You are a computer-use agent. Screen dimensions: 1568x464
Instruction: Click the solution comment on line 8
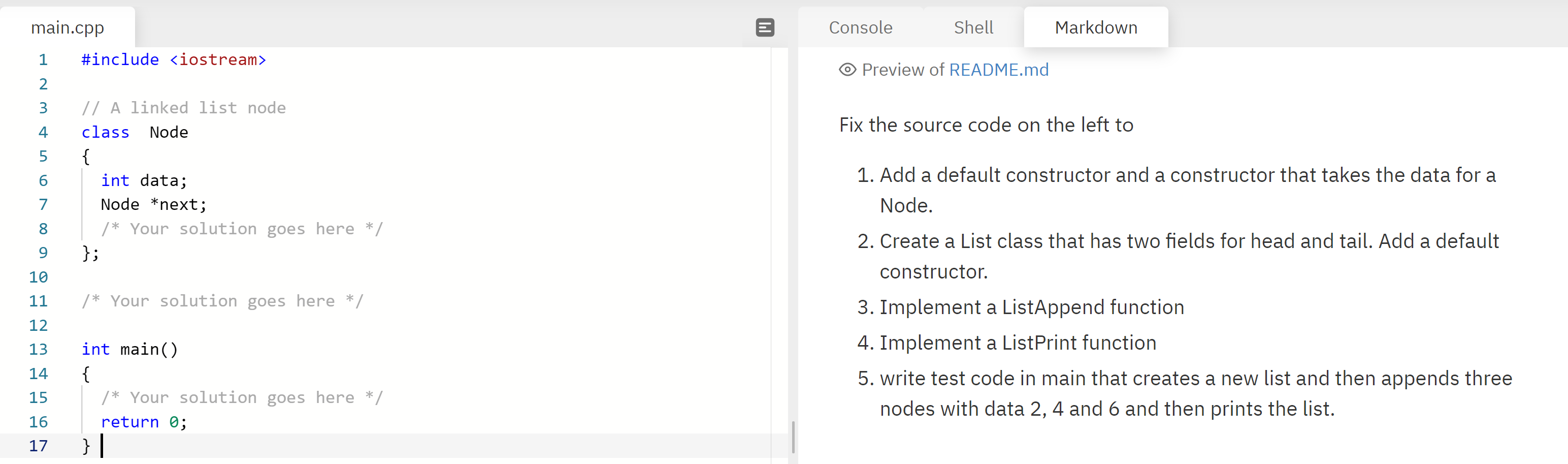242,229
